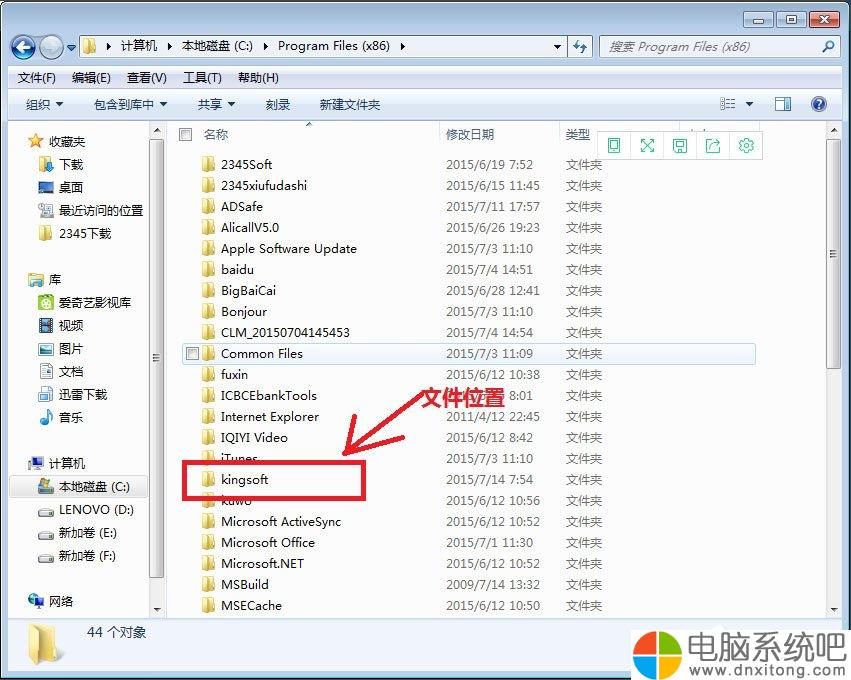Screen dimensions: 851x680
Task: Click the navigation pane scrollbar thumb
Action: pyautogui.click(x=156, y=358)
